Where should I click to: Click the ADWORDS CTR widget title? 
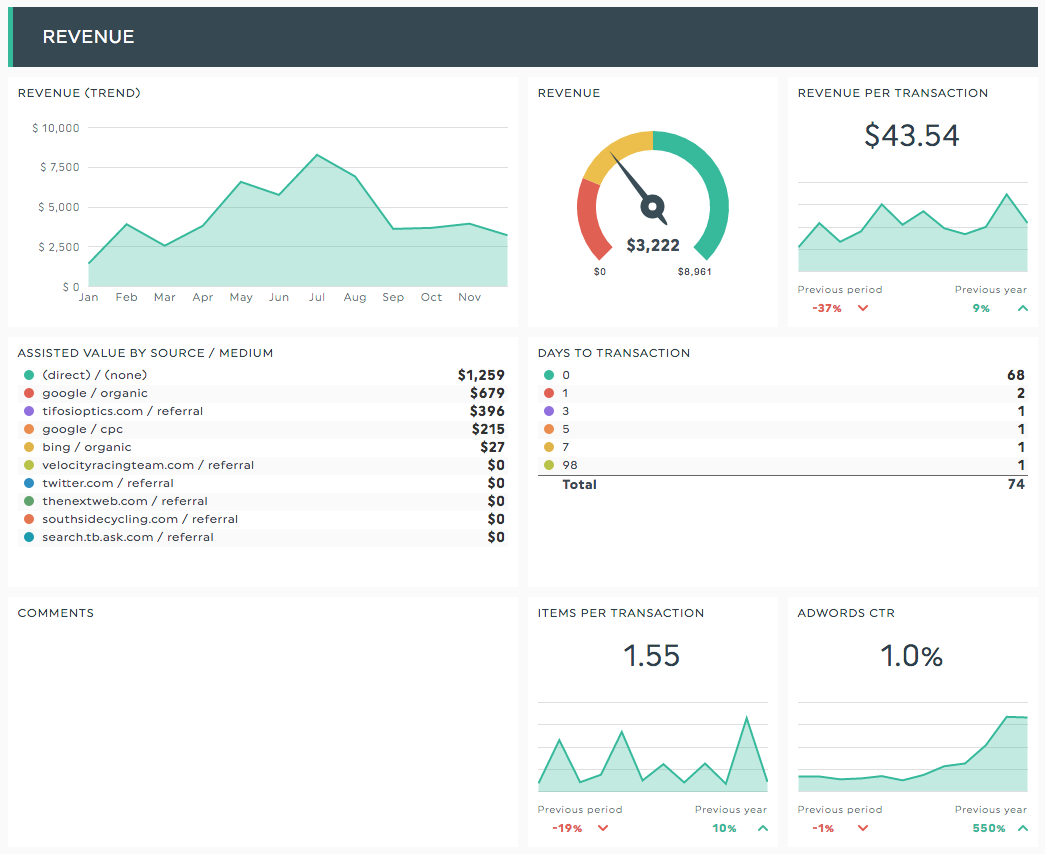[x=846, y=613]
